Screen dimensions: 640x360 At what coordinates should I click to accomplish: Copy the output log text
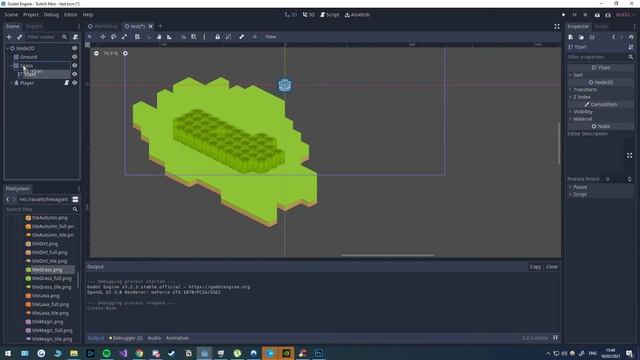coord(535,267)
